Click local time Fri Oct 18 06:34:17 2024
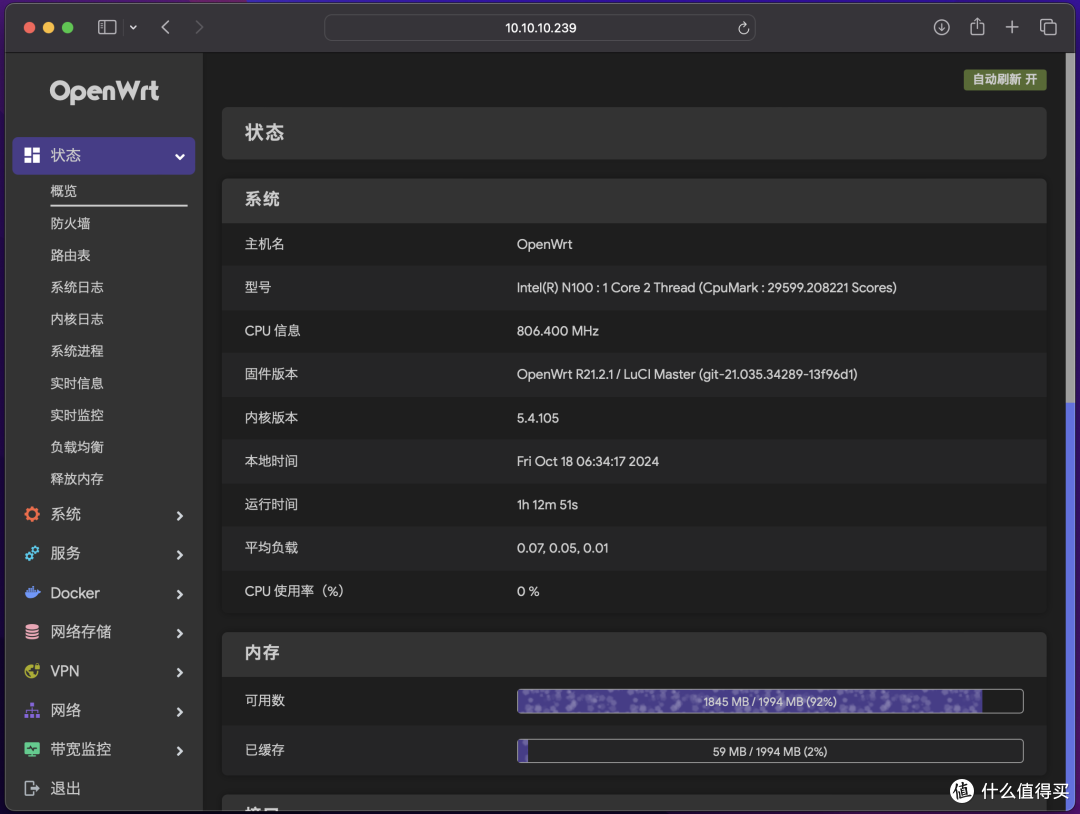1080x814 pixels. coord(588,461)
